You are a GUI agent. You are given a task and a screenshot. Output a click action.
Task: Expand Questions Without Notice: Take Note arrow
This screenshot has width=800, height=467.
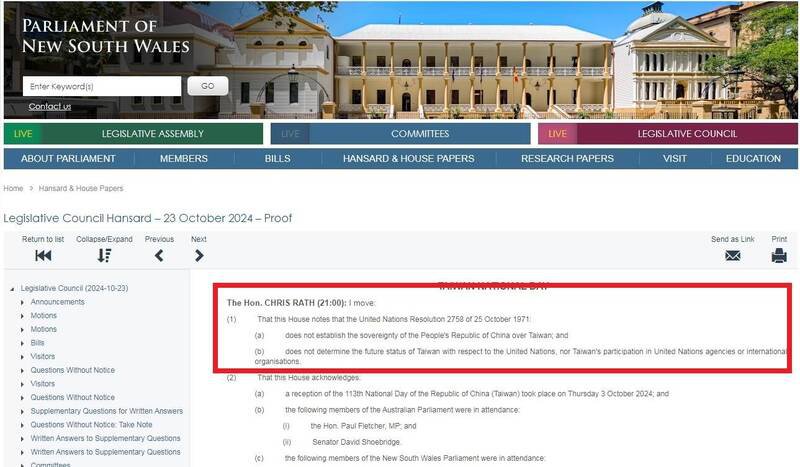click(x=22, y=425)
